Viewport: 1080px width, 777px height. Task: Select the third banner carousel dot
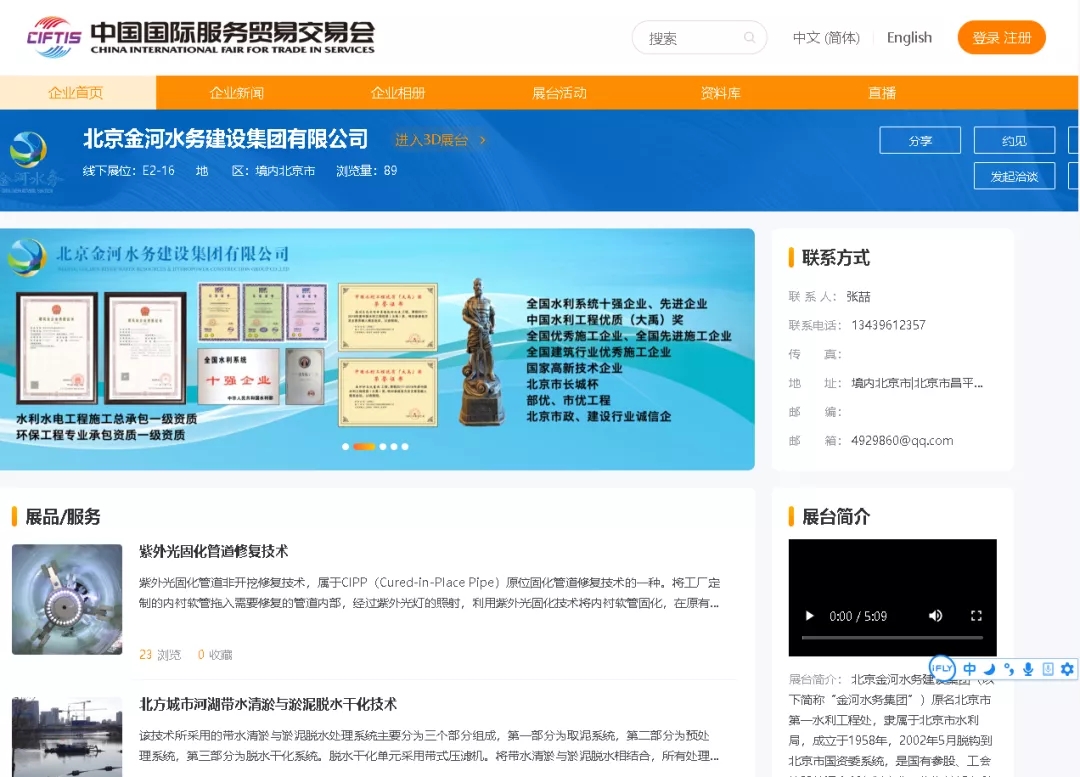pos(383,446)
